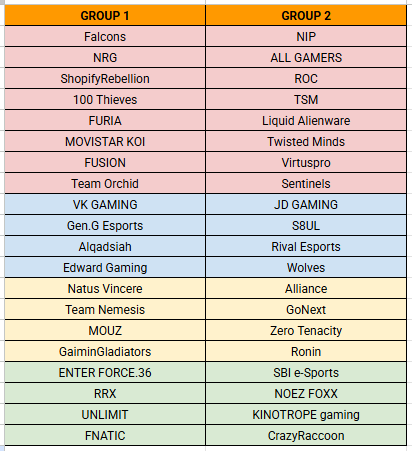Select the S8UL cell
Viewport: 412px width, 451px height.
point(306,225)
